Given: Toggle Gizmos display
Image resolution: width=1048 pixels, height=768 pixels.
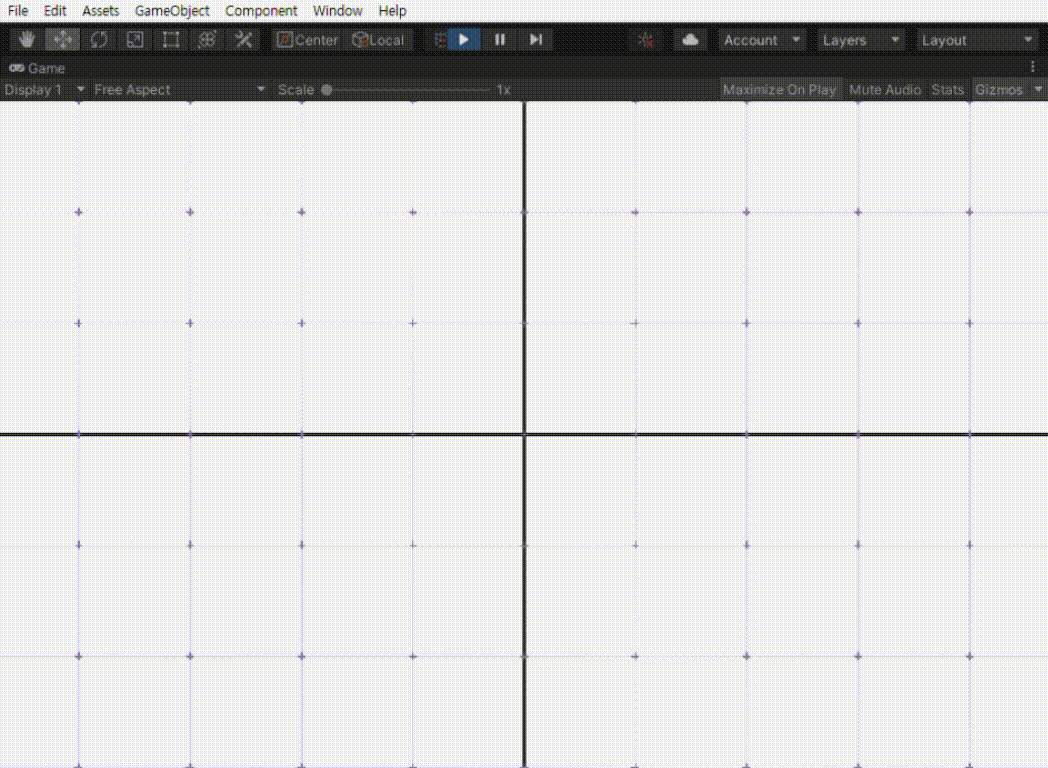Looking at the screenshot, I should 999,90.
